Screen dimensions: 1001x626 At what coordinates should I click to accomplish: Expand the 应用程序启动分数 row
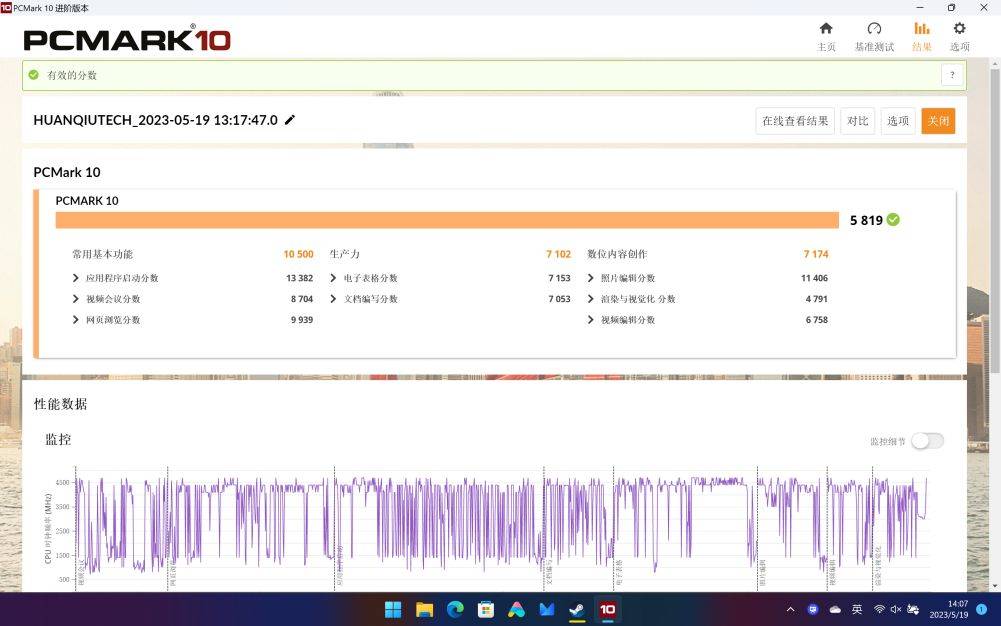coord(76,278)
